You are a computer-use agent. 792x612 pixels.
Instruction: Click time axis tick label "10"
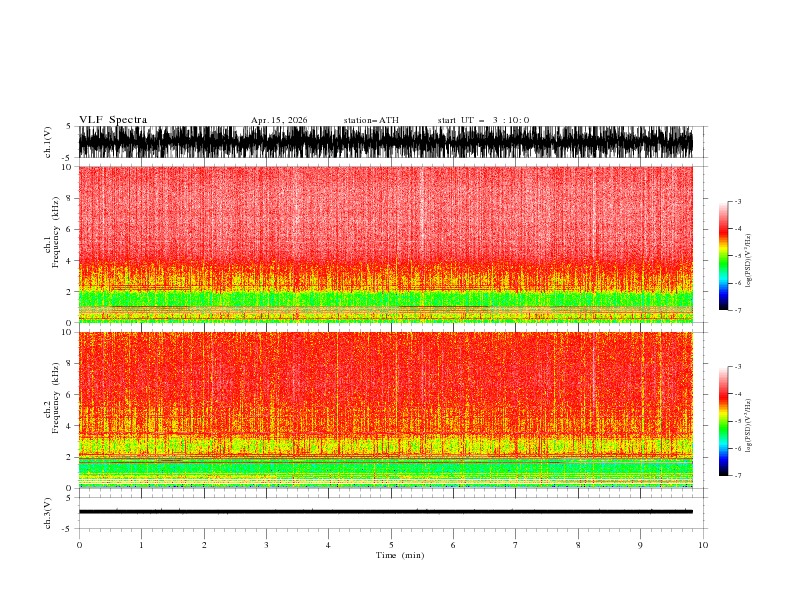[x=703, y=545]
